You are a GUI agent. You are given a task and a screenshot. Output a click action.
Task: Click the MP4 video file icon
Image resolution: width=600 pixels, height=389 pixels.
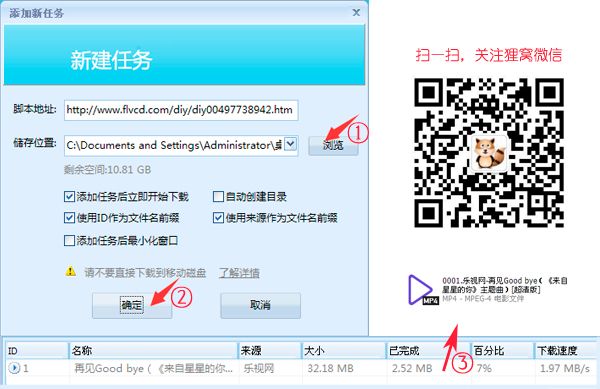pos(423,290)
